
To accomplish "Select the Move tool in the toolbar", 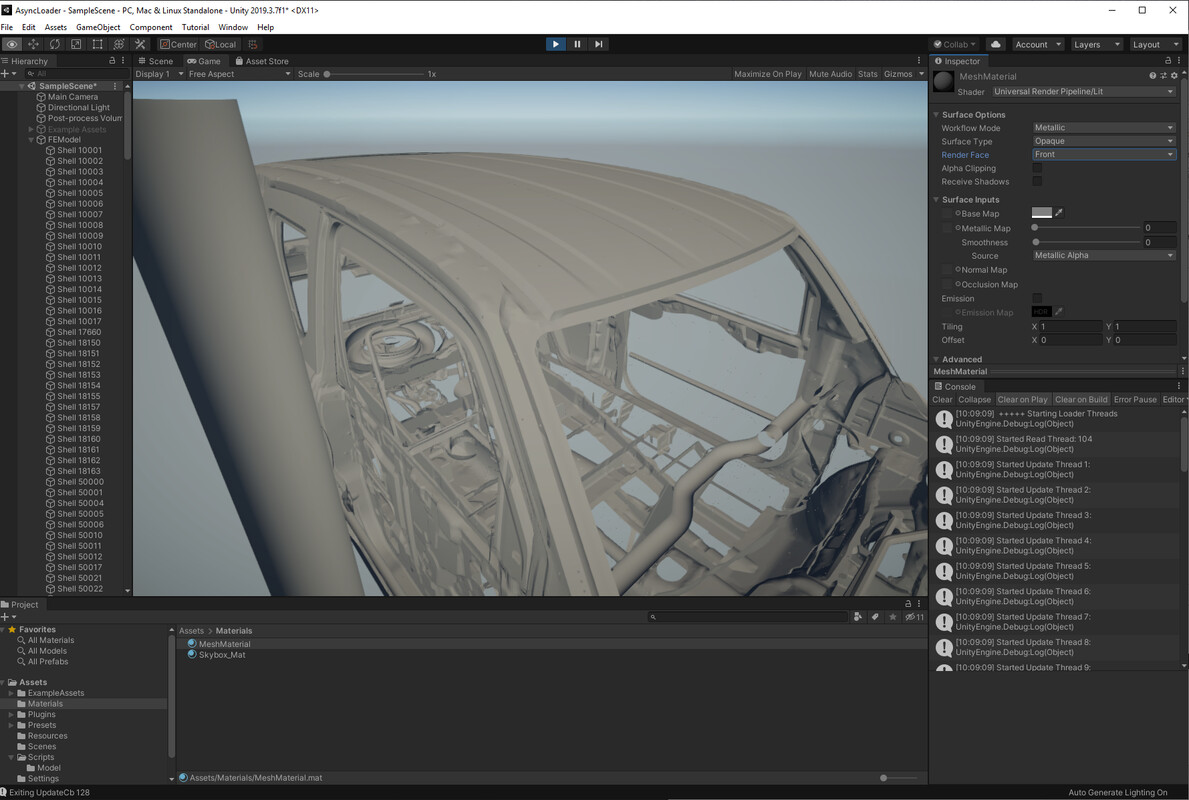I will pyautogui.click(x=33, y=44).
